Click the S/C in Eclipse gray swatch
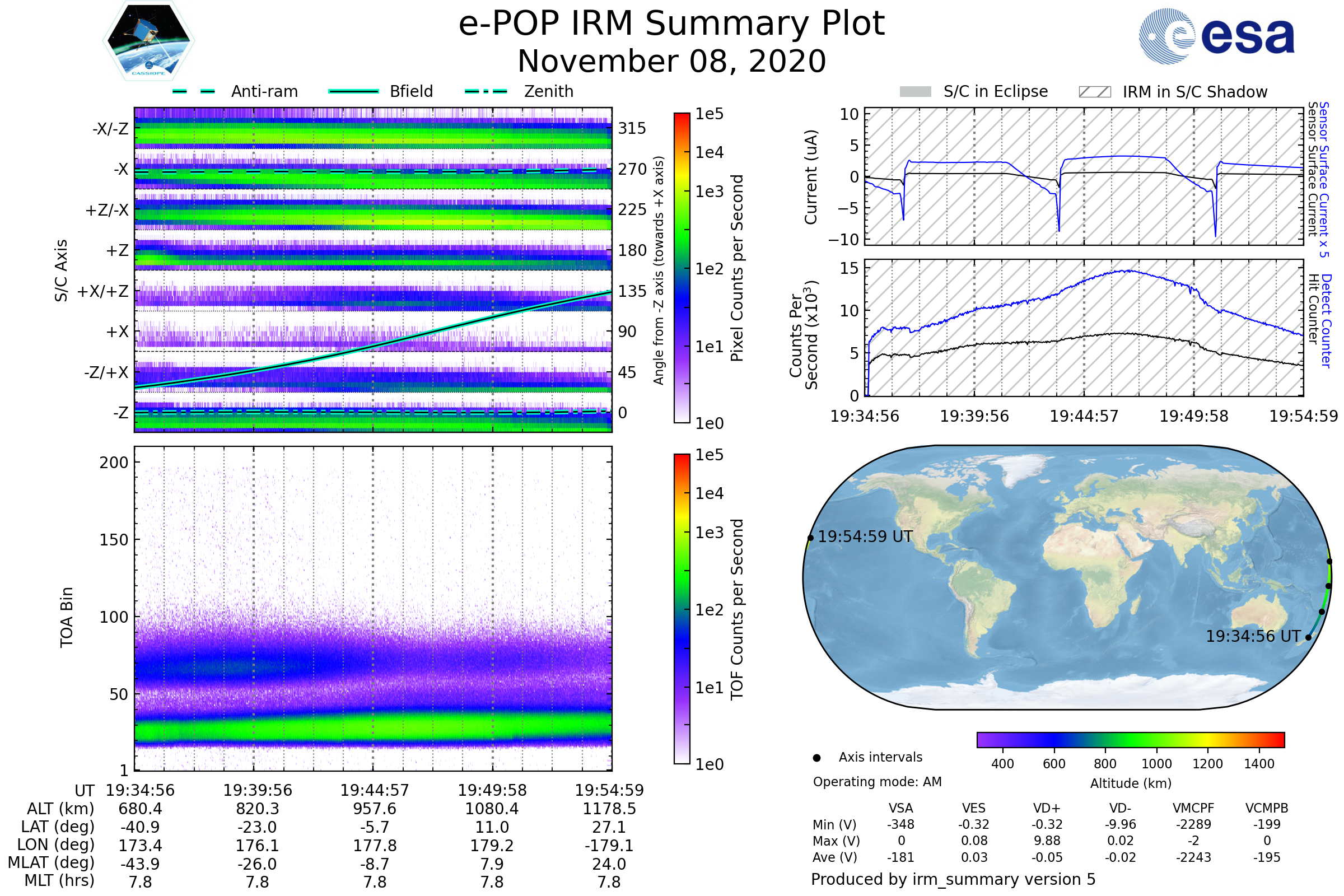The height and width of the screenshot is (896, 1344). [x=915, y=92]
